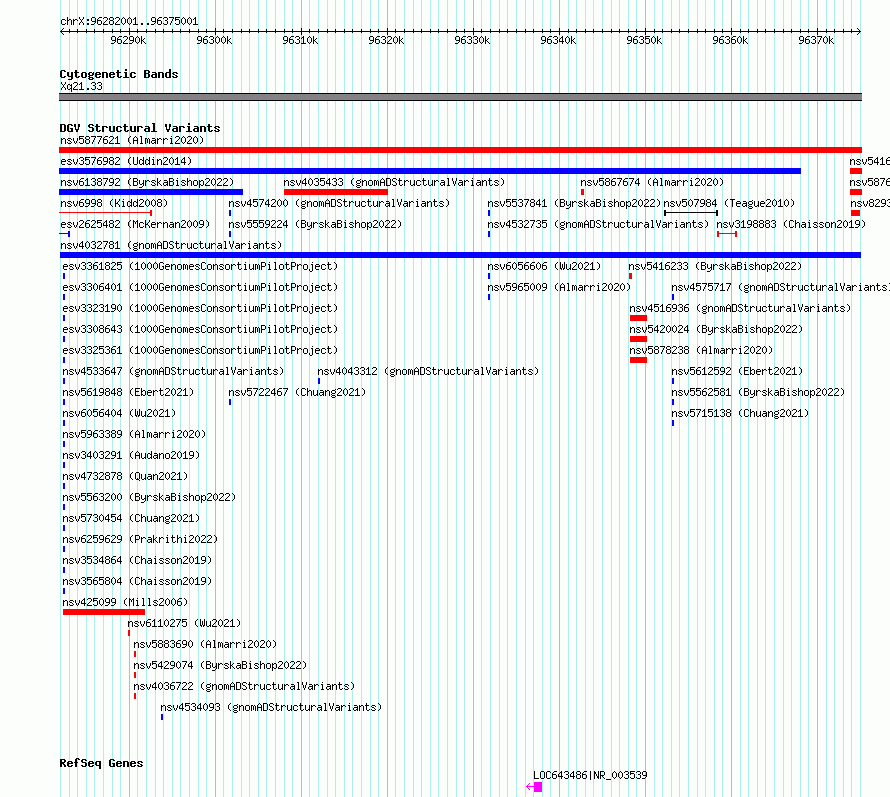This screenshot has height=797, width=890.
Task: Click the red bar under nsv425099
Action: pos(104,612)
